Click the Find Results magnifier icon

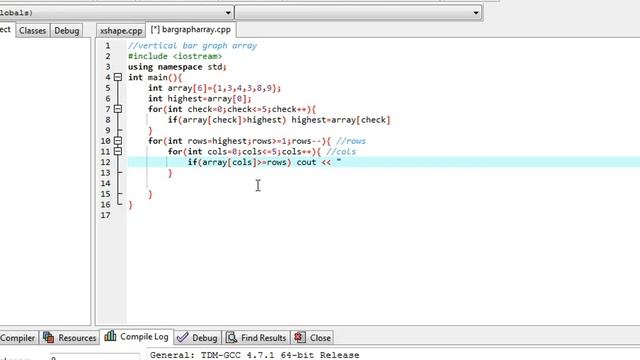[231, 338]
